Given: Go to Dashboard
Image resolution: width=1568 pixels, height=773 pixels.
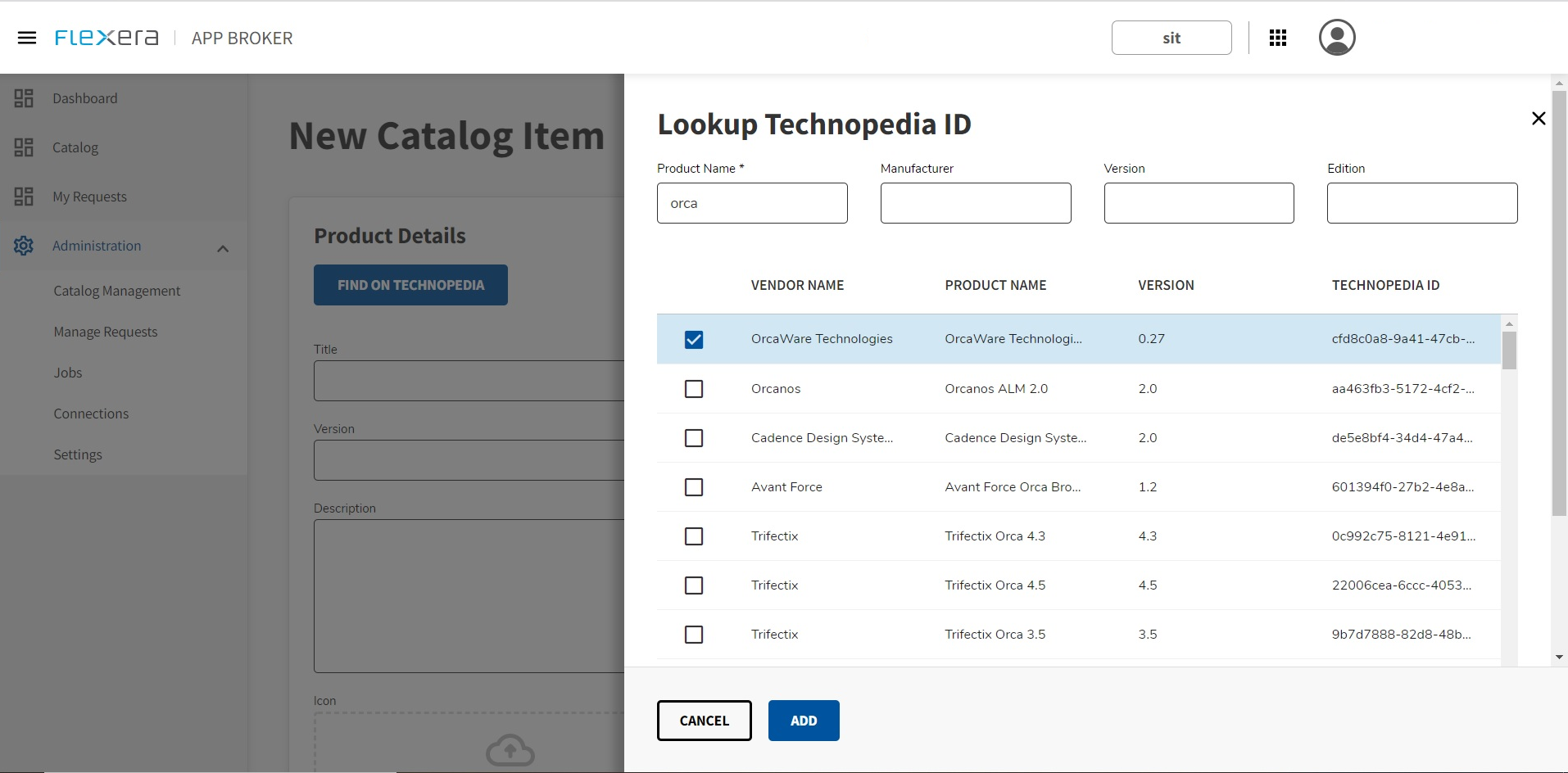Looking at the screenshot, I should click(85, 98).
